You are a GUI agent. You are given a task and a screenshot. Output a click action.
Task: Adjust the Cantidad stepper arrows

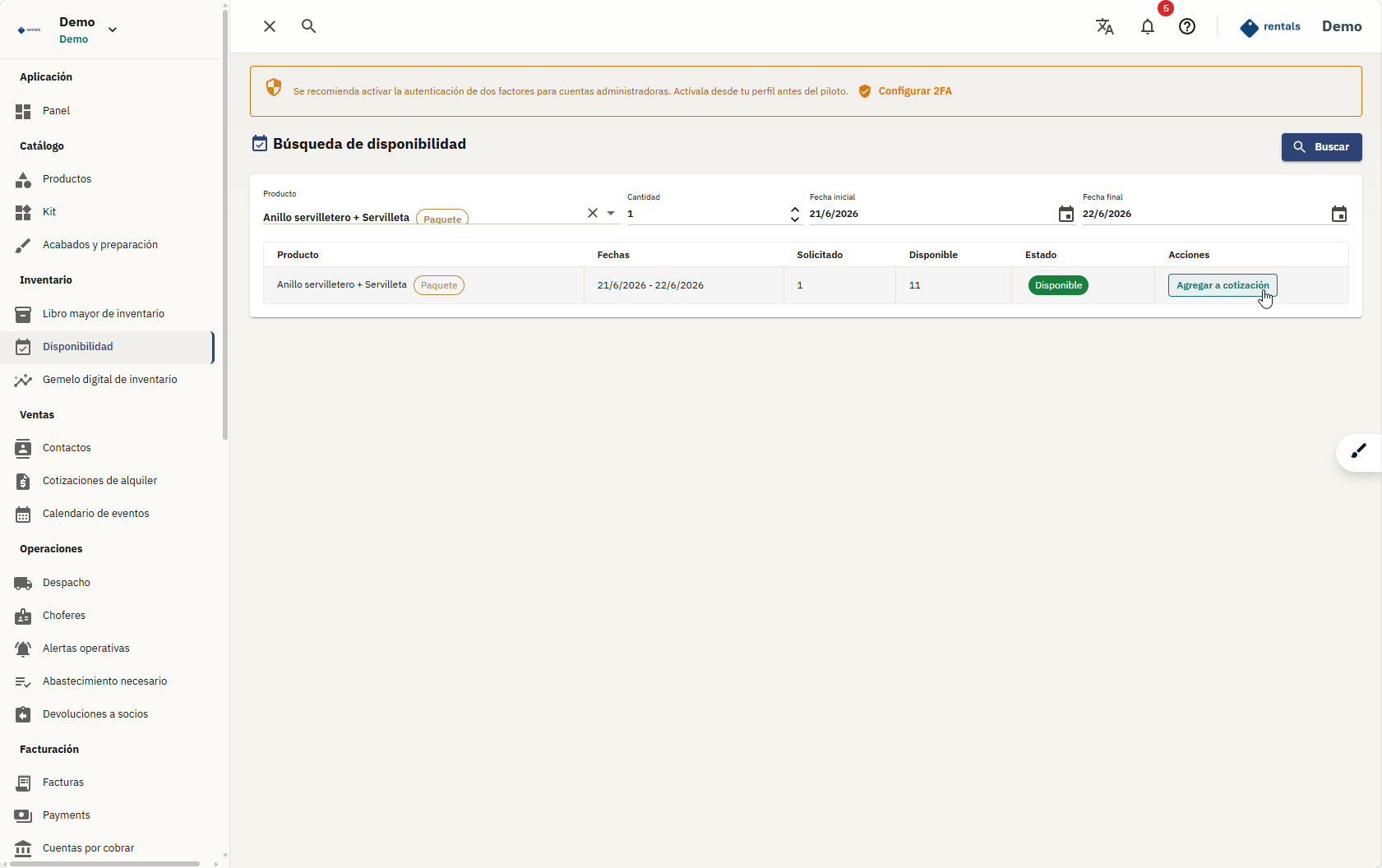tap(795, 214)
